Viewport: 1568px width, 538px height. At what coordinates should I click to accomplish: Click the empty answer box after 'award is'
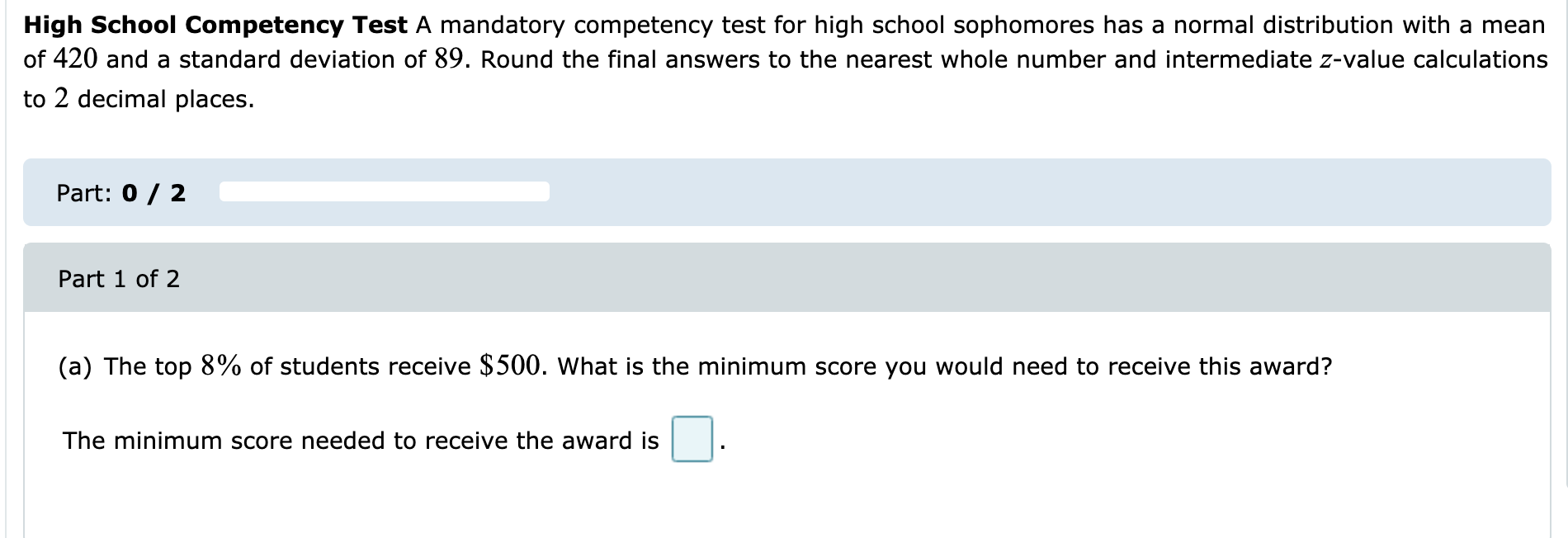click(693, 440)
